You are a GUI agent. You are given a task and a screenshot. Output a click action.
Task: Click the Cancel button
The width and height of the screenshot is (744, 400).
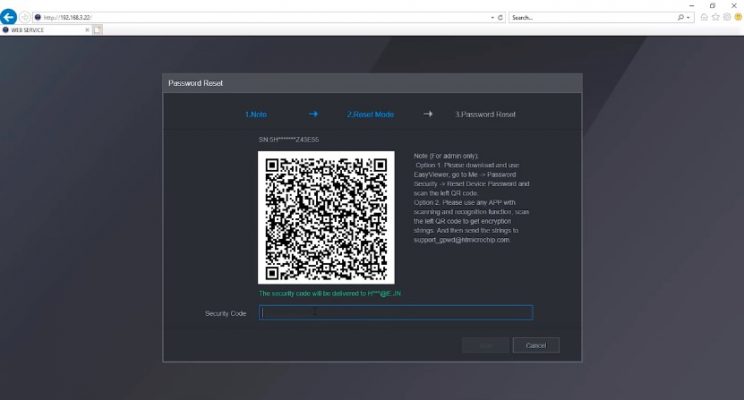tap(535, 345)
